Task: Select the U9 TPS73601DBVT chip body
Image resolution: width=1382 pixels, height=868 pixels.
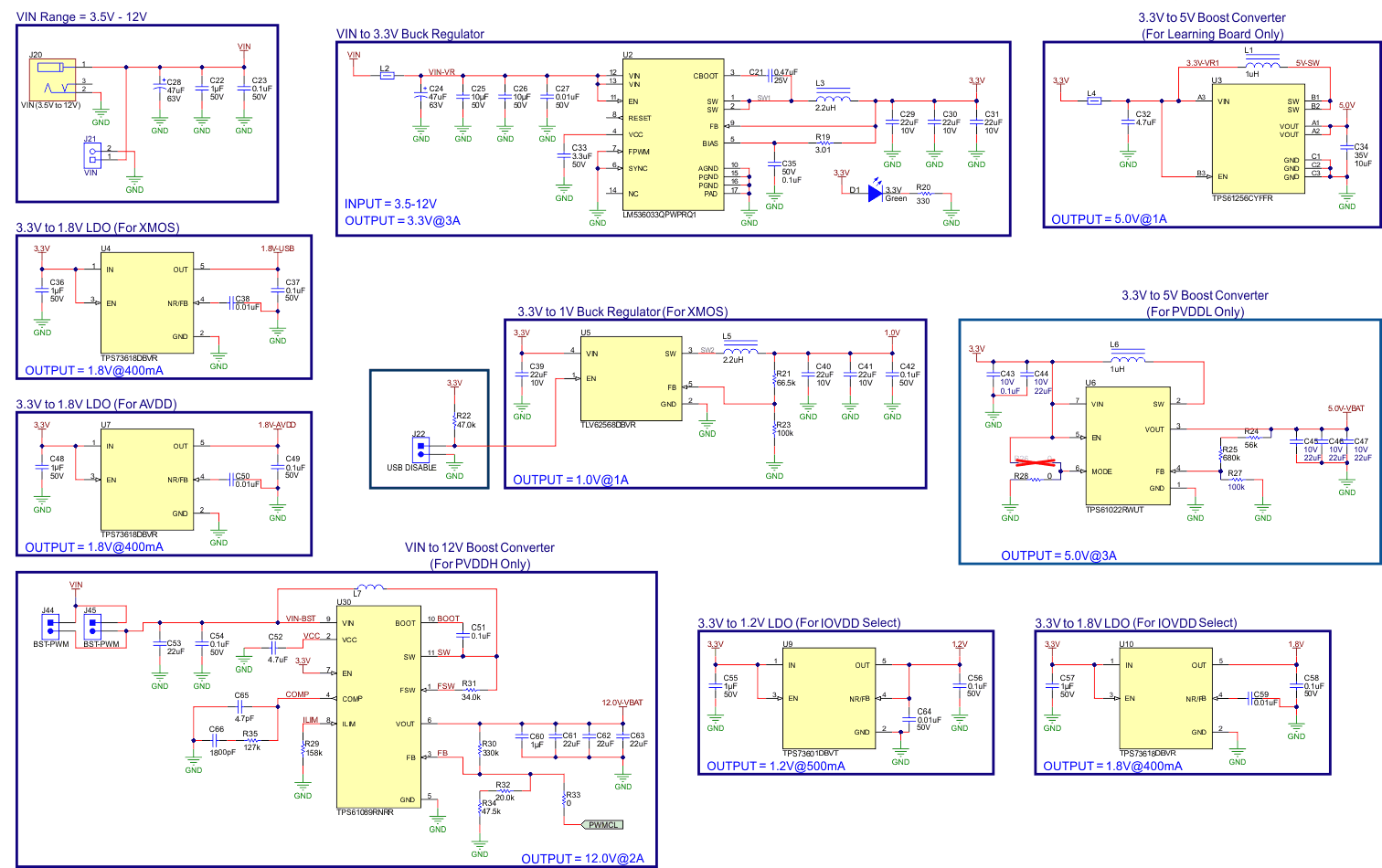Action: click(x=829, y=698)
